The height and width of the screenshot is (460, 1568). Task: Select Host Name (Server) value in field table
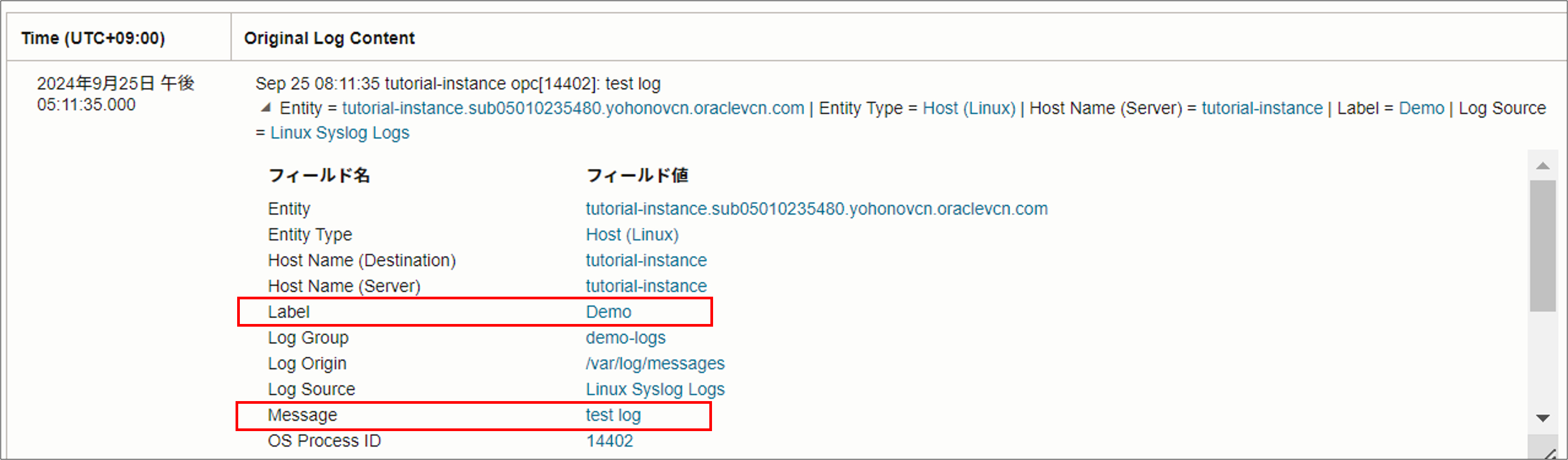pos(646,286)
